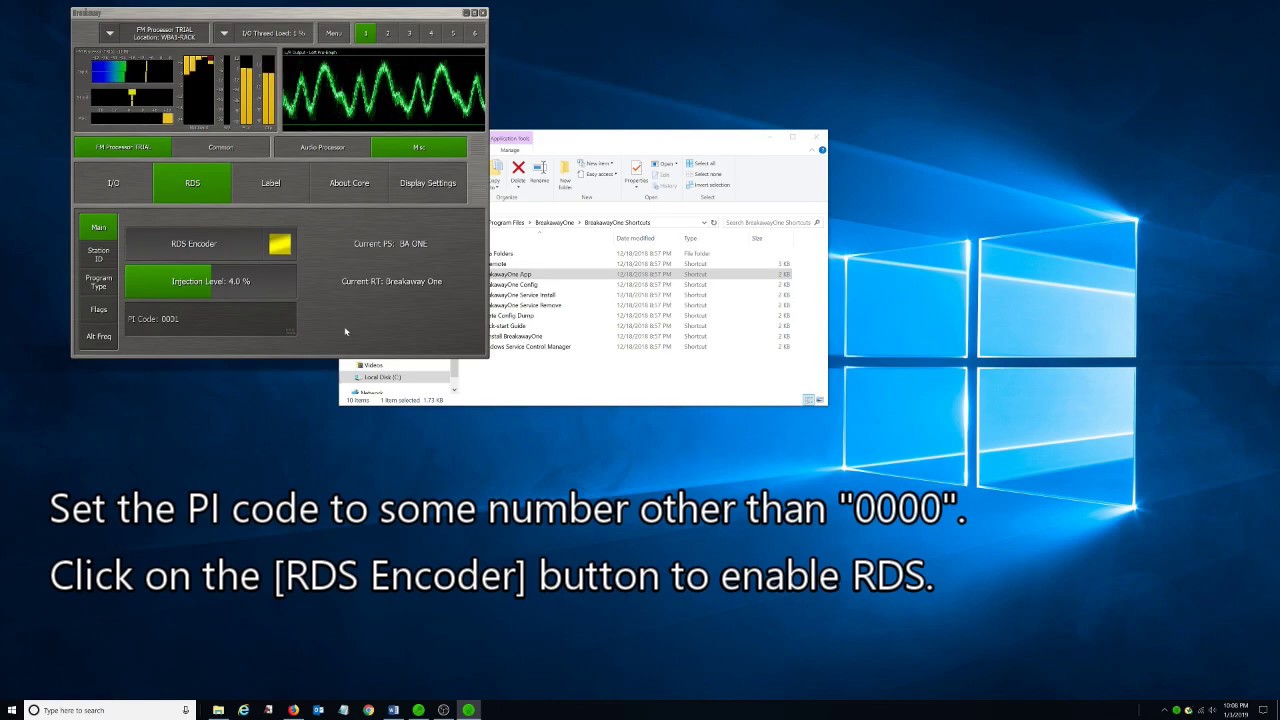Switch to the I/O section
This screenshot has height=720, width=1280.
point(113,183)
